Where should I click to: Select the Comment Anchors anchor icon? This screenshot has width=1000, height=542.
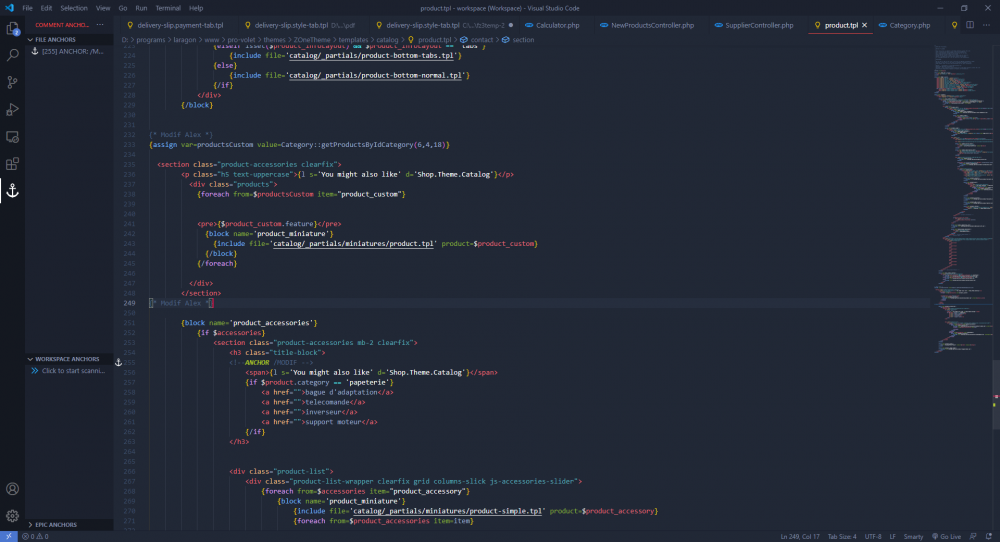point(12,191)
